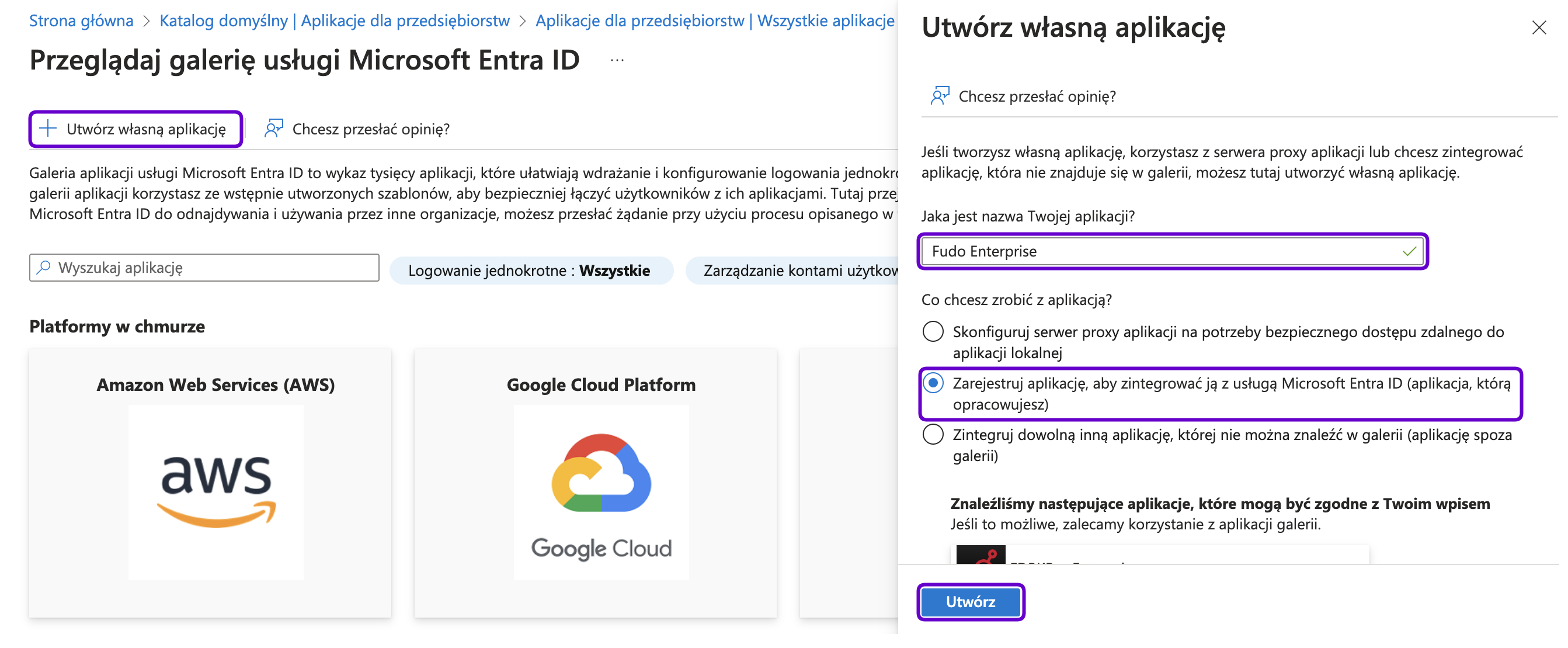Click the Google Cloud Platform card title
Image resolution: width=1568 pixels, height=648 pixels.
(601, 385)
